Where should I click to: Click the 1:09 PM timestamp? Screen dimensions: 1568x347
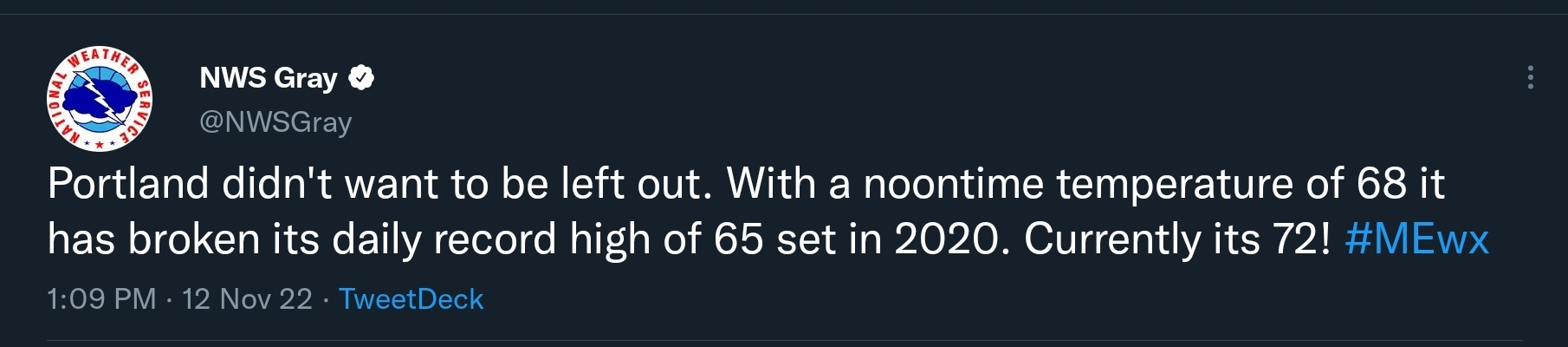tap(101, 299)
